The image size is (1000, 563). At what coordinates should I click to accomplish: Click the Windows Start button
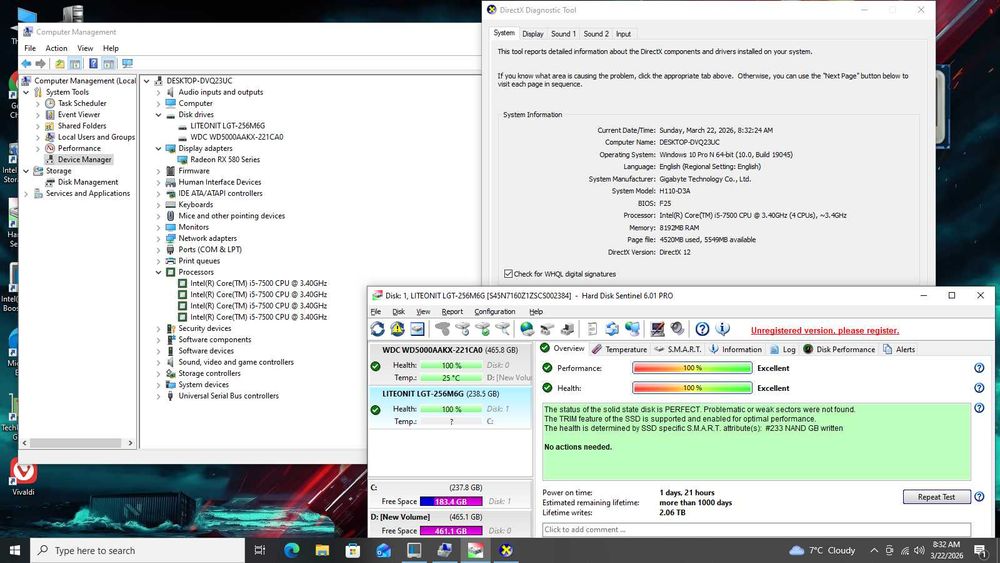(15, 550)
